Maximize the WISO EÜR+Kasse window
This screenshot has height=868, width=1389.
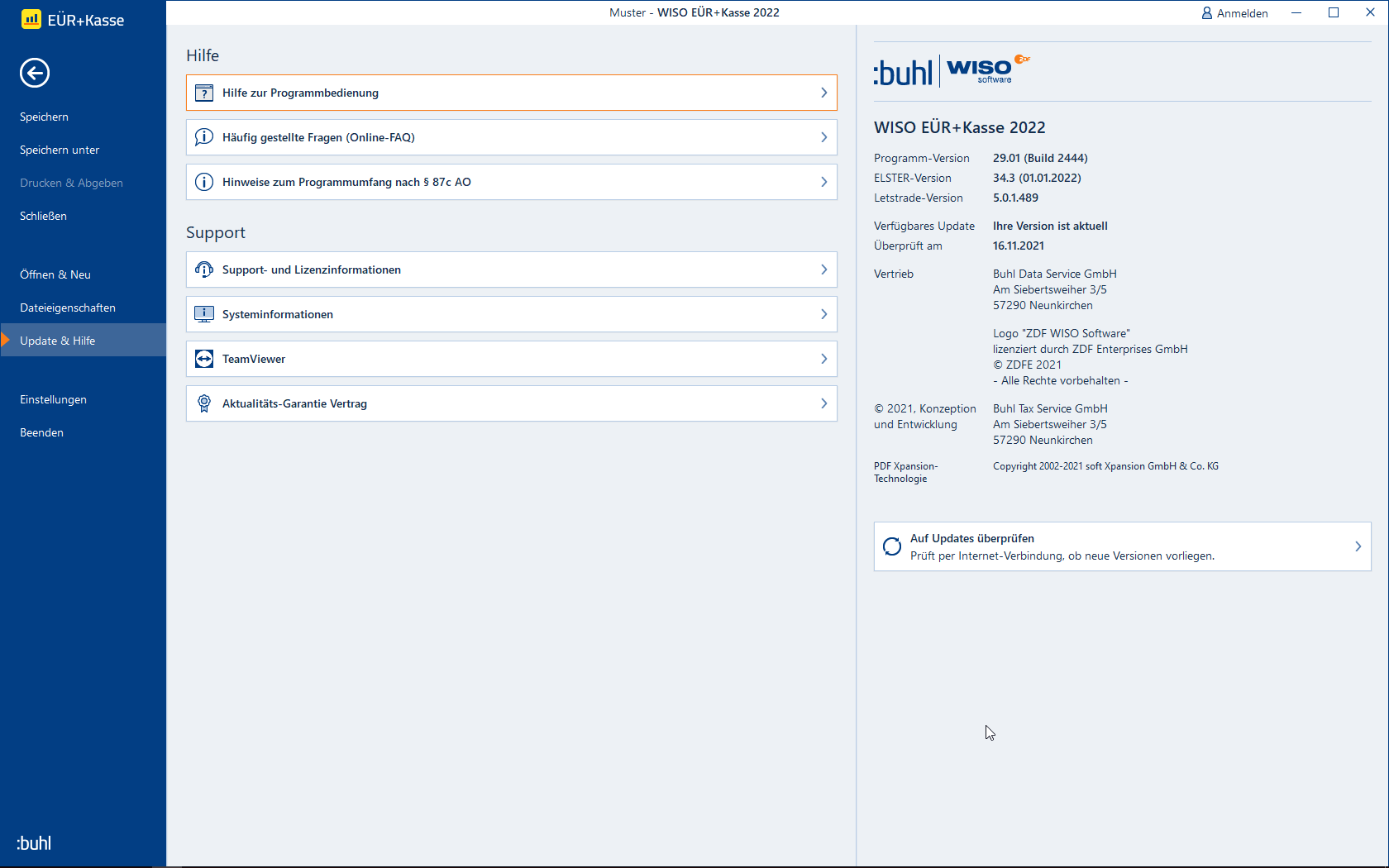(x=1334, y=12)
